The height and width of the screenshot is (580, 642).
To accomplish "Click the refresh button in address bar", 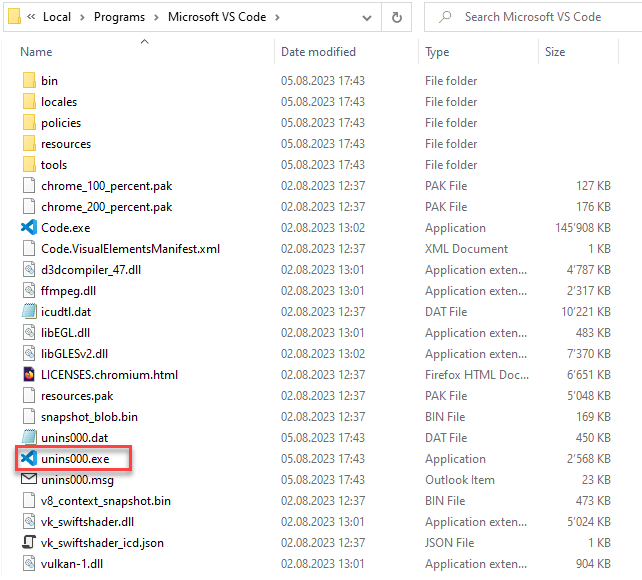I will click(x=397, y=17).
